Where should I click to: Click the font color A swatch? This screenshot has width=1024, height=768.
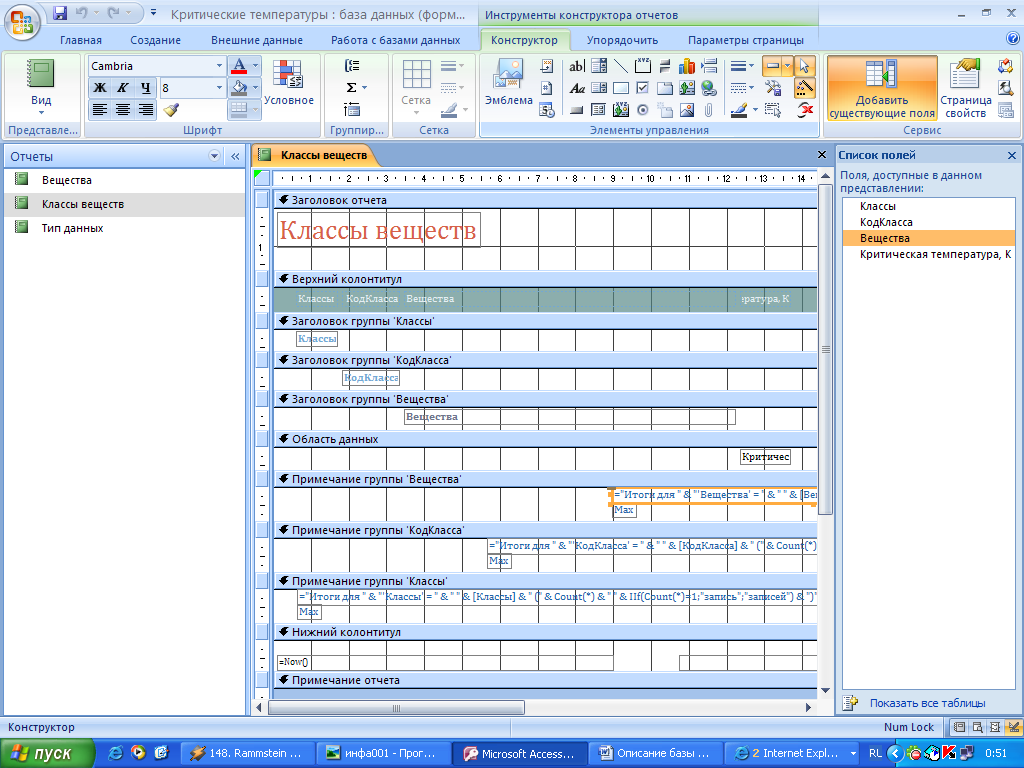pyautogui.click(x=239, y=65)
